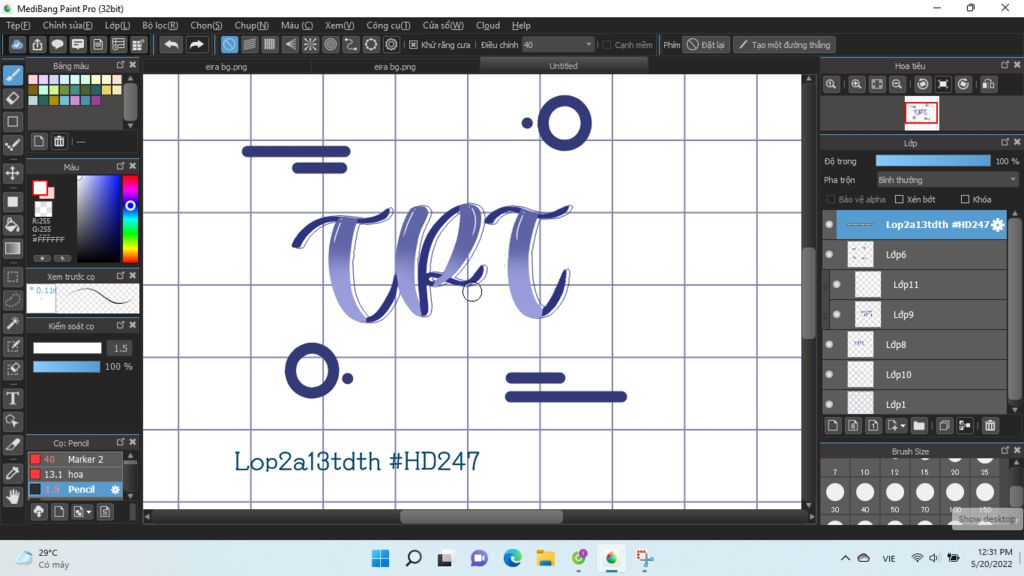This screenshot has width=1024, height=576.
Task: Click the cloud save icon
Action: coord(17,44)
